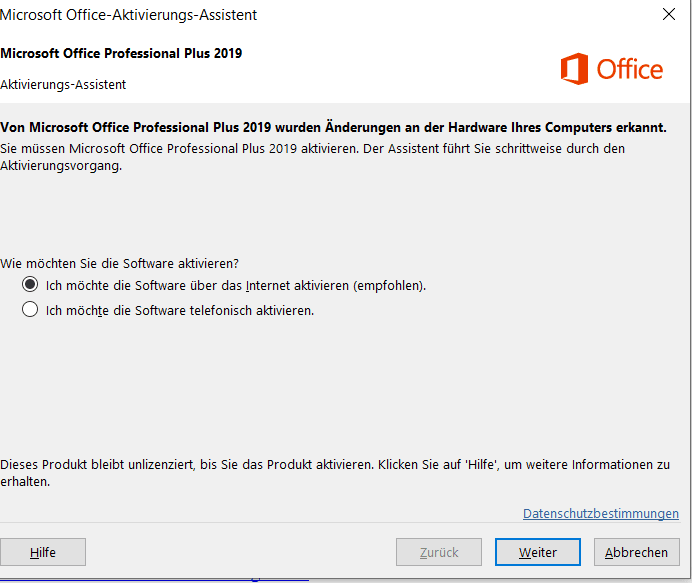The width and height of the screenshot is (692, 583).
Task: Open help with the Hilfe button
Action: pyautogui.click(x=43, y=552)
